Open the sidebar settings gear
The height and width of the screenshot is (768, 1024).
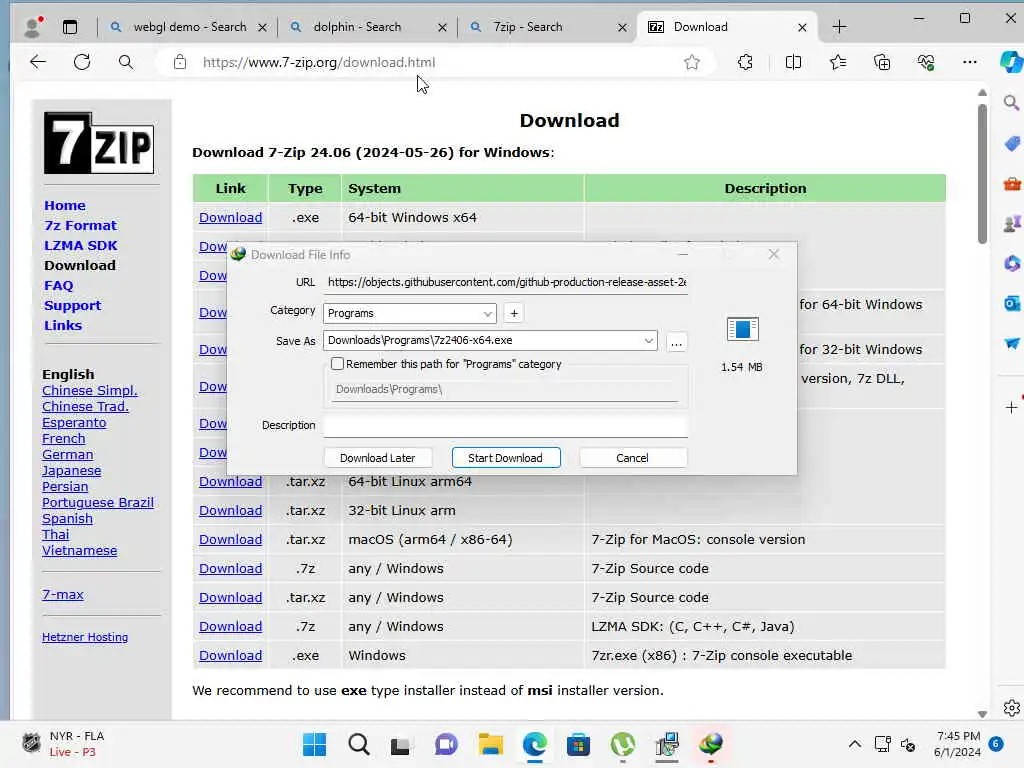[x=1012, y=708]
